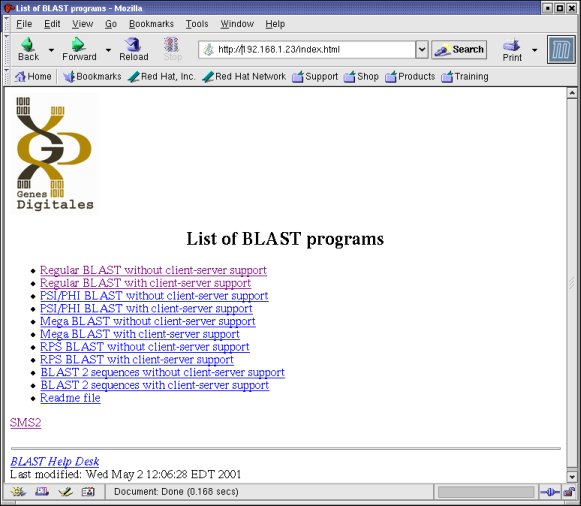581x506 pixels.
Task: Click the Search button
Action: click(459, 49)
